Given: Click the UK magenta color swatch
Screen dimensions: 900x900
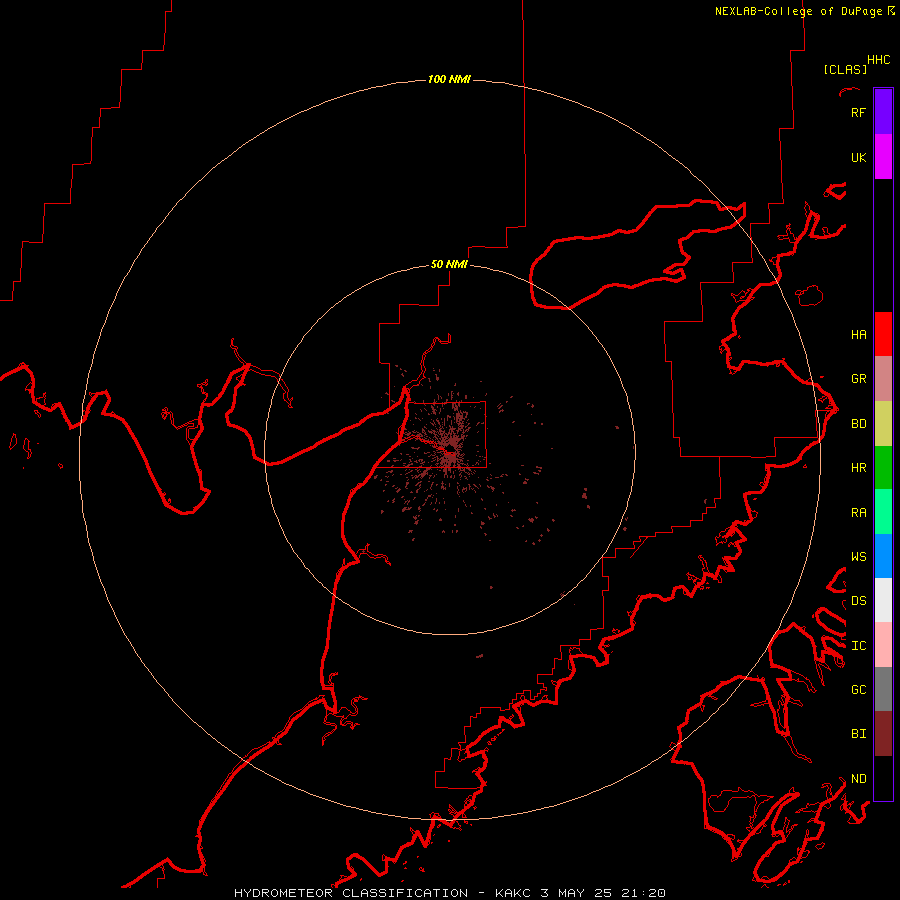Looking at the screenshot, I should click(x=883, y=157).
